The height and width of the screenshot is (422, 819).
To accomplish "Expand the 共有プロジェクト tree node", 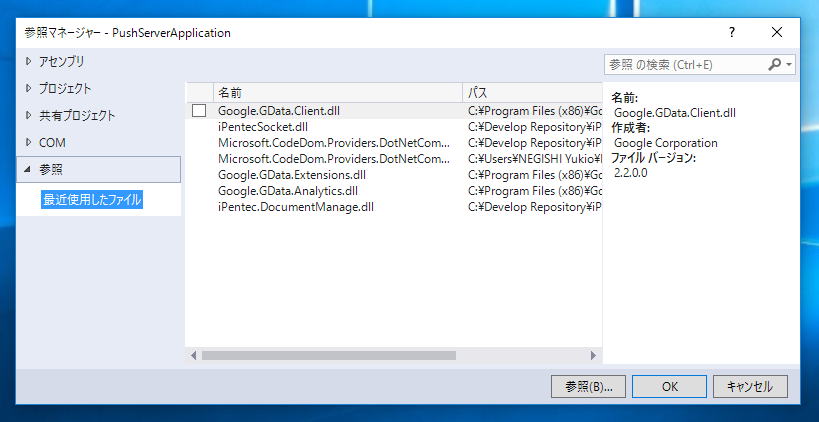I will tap(28, 115).
